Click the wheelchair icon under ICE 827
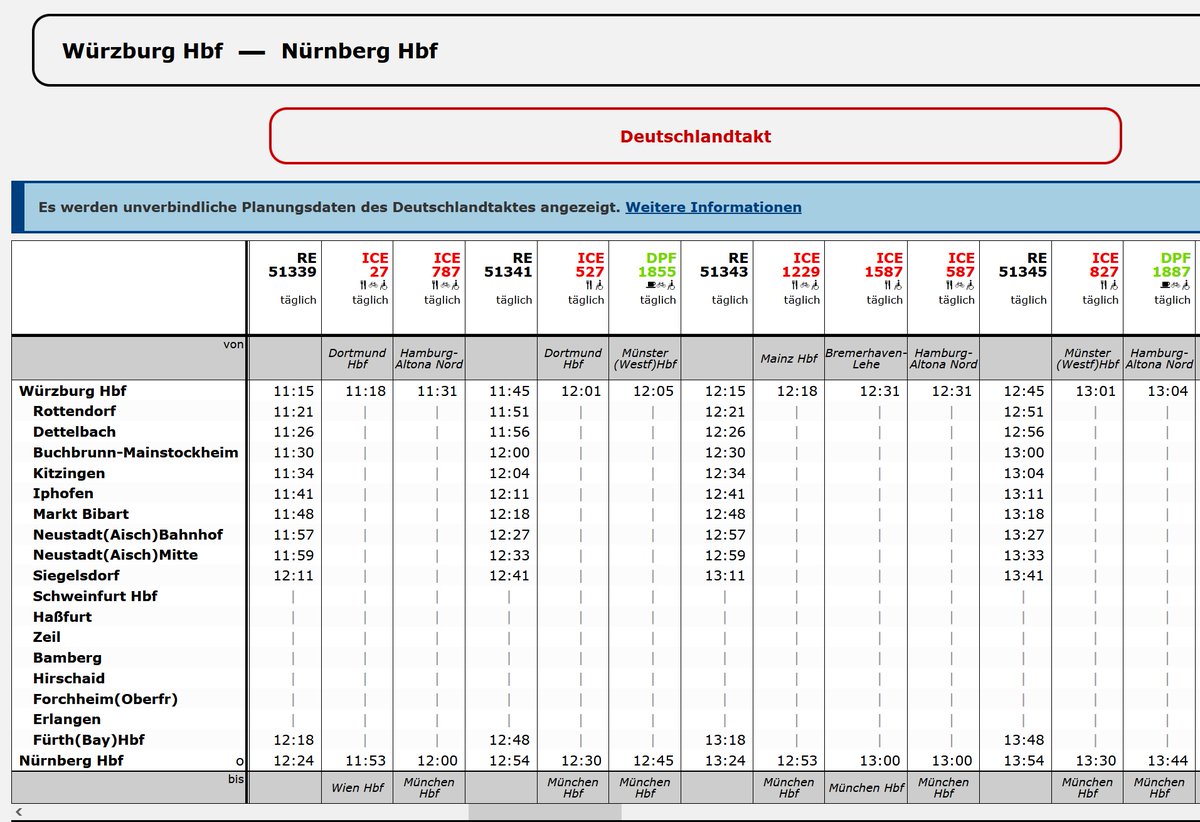Image resolution: width=1200 pixels, height=822 pixels. (x=1114, y=285)
